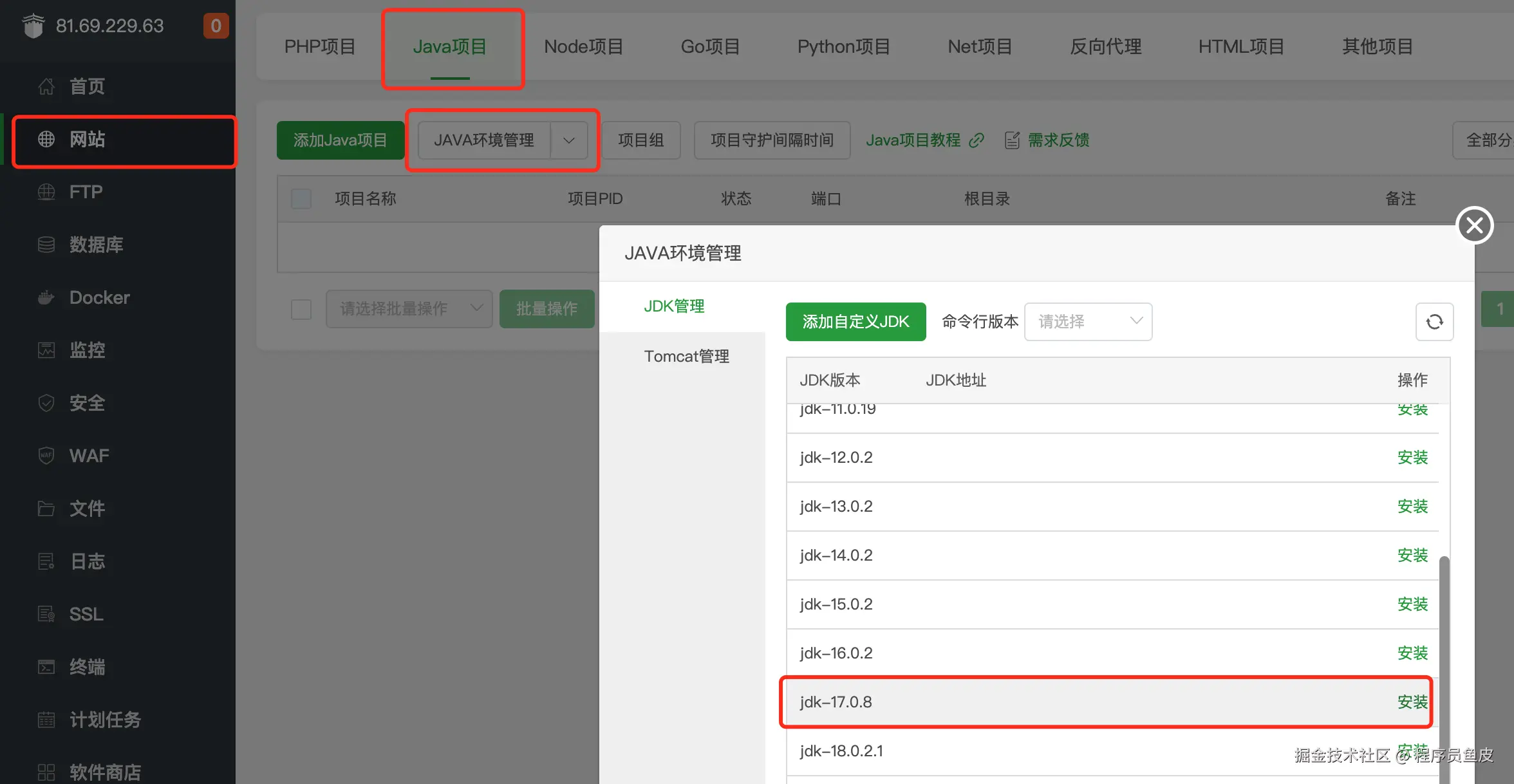
Task: Click the shield icon beside 安全
Action: pyautogui.click(x=46, y=403)
